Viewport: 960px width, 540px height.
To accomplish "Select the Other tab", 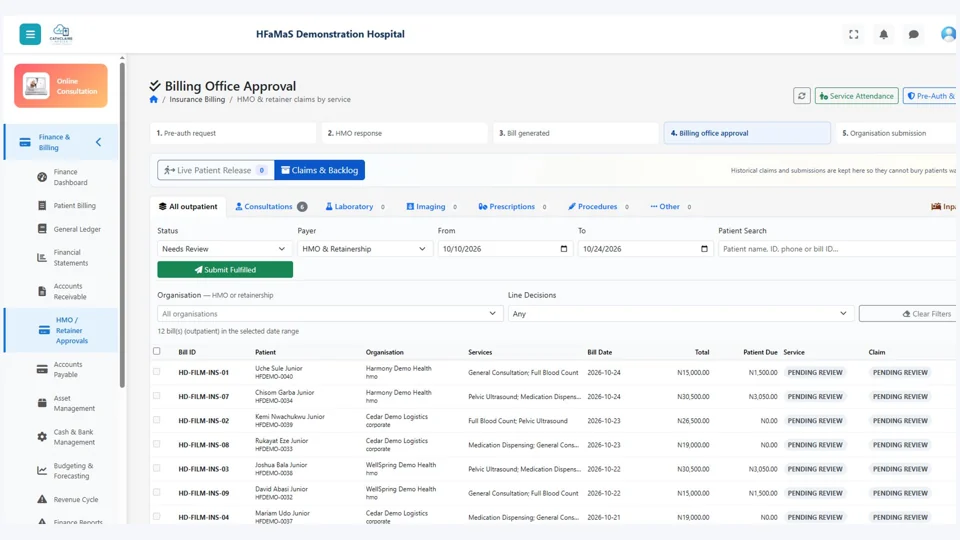I will (x=670, y=206).
